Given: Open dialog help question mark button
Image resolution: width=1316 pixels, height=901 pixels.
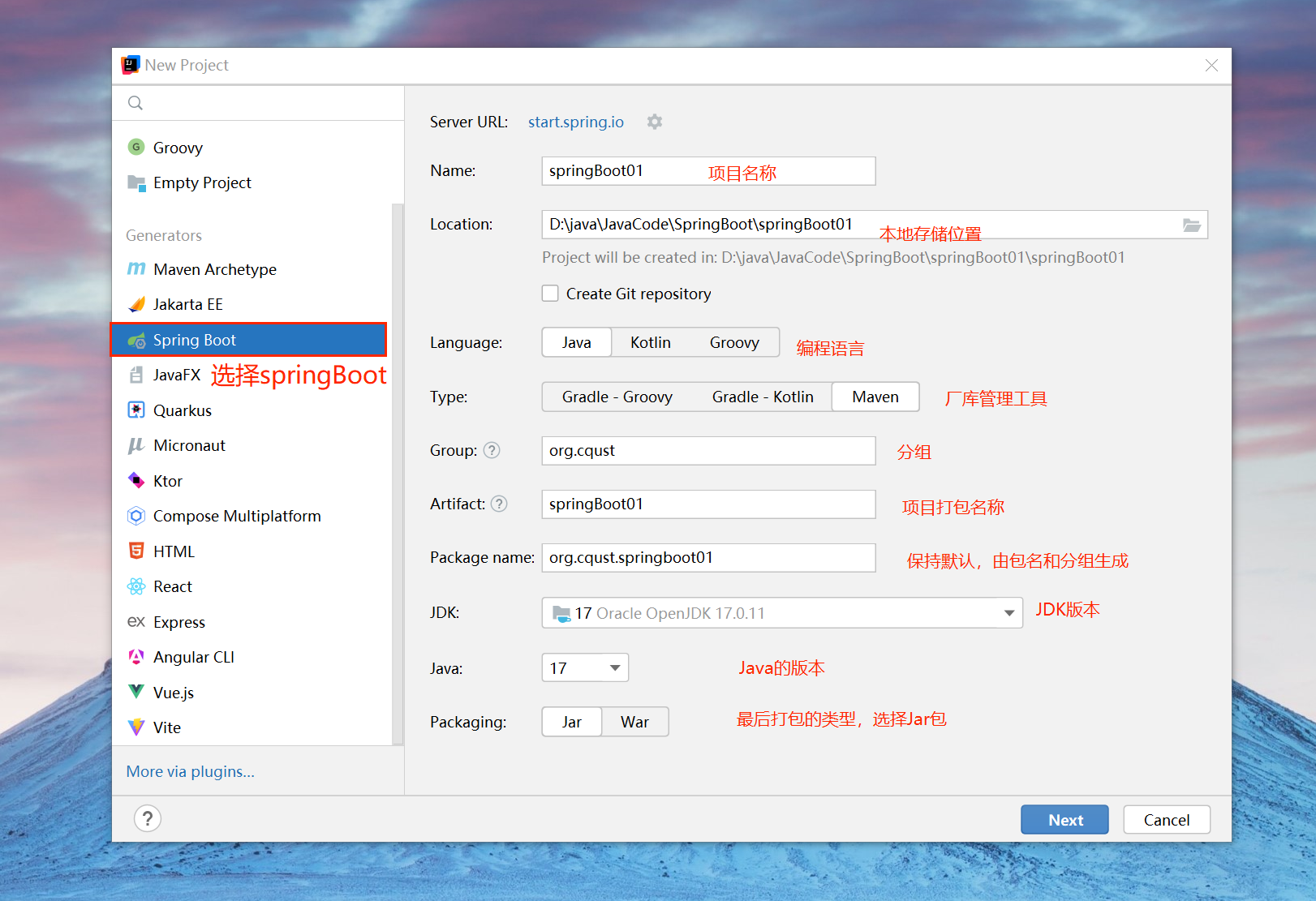Looking at the screenshot, I should (x=148, y=818).
